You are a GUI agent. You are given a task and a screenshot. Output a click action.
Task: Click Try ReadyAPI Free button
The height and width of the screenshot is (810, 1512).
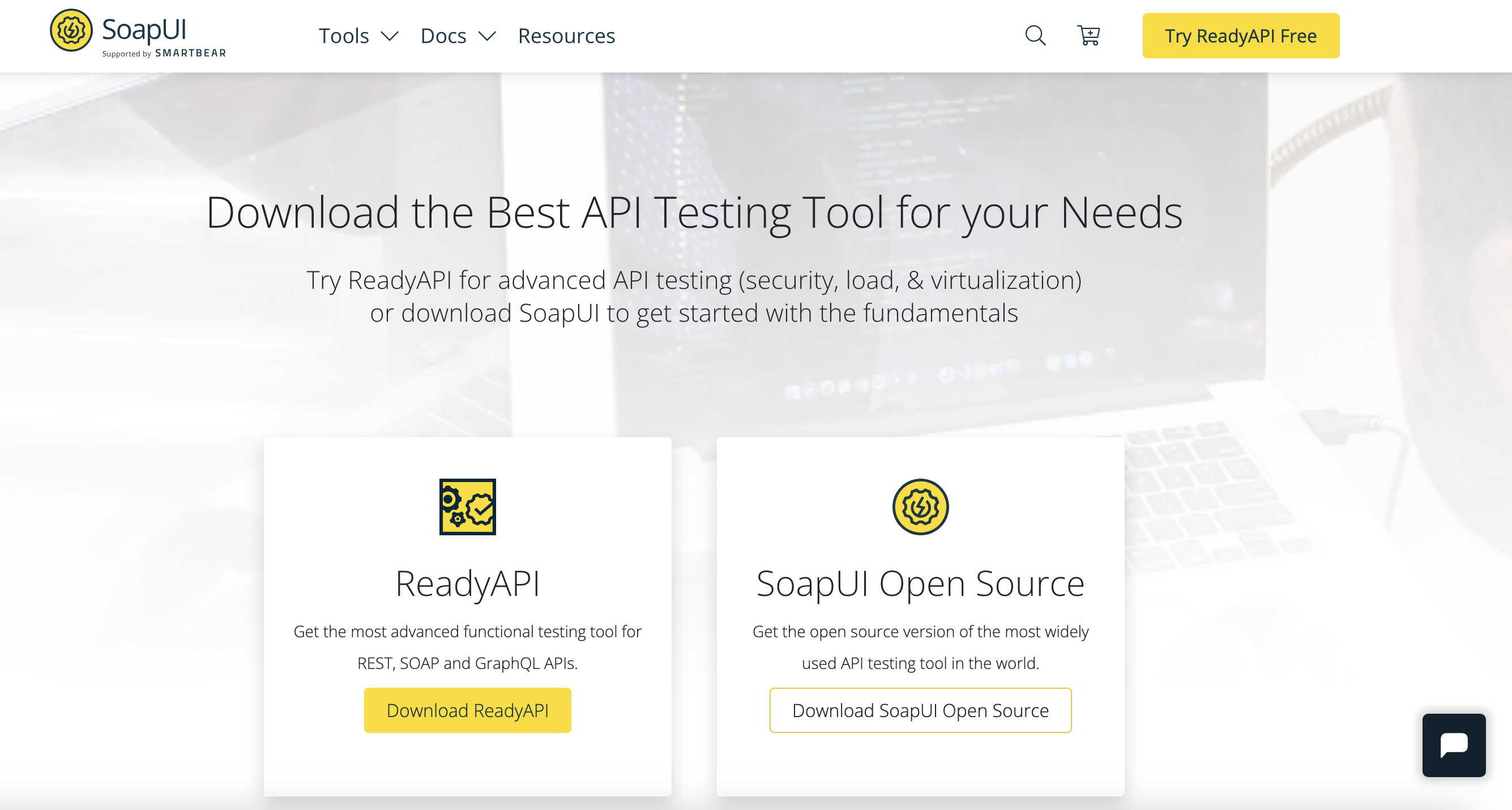click(1241, 35)
